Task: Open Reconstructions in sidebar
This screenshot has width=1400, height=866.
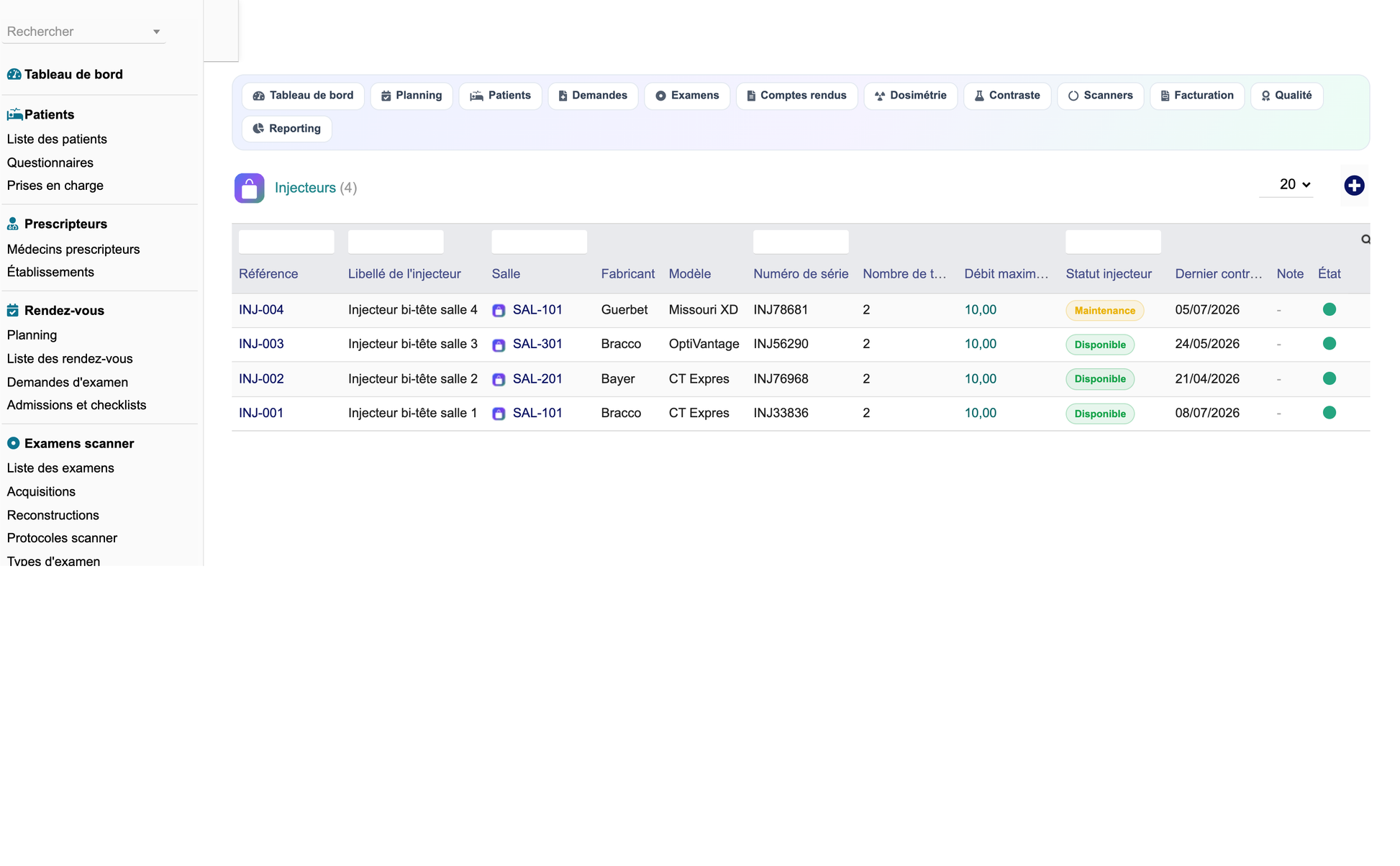Action: [53, 515]
